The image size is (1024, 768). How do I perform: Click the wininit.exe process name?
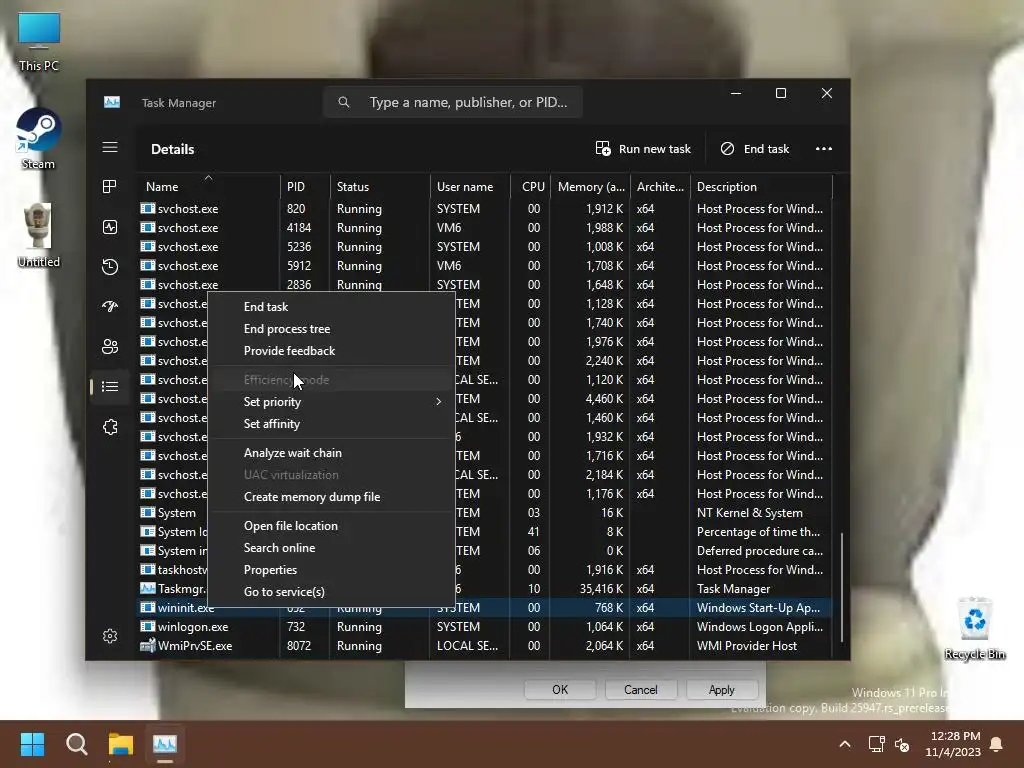click(185, 608)
